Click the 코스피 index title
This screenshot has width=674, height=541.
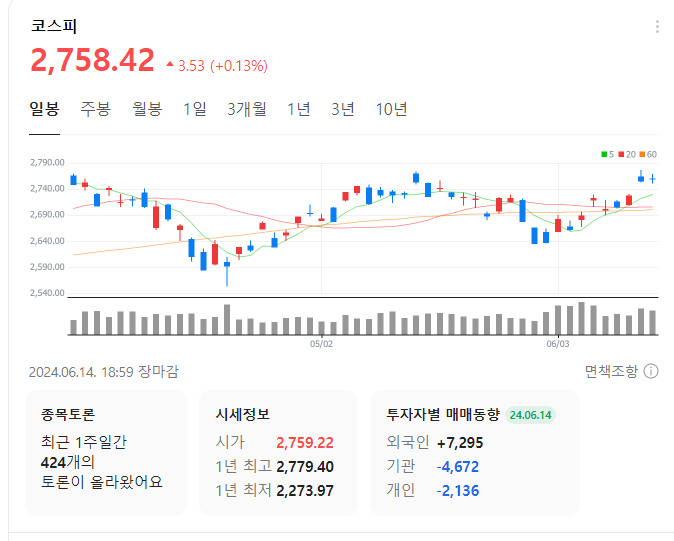tap(54, 26)
